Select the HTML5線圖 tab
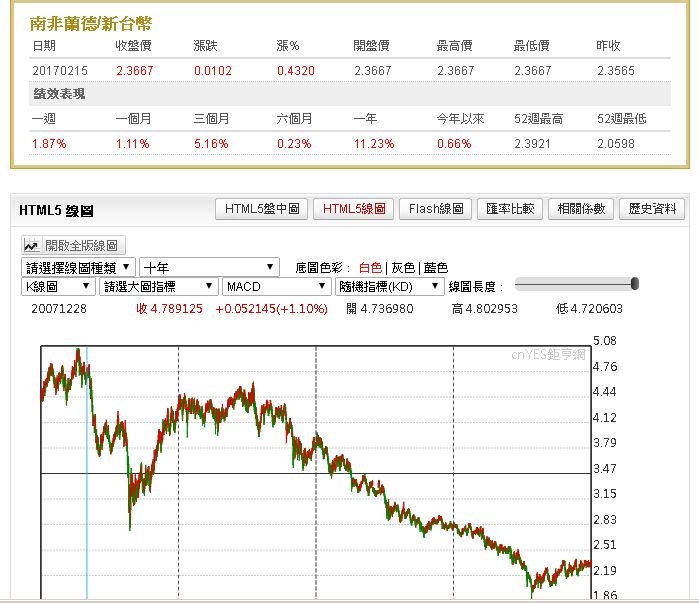This screenshot has height=603, width=699. point(354,209)
